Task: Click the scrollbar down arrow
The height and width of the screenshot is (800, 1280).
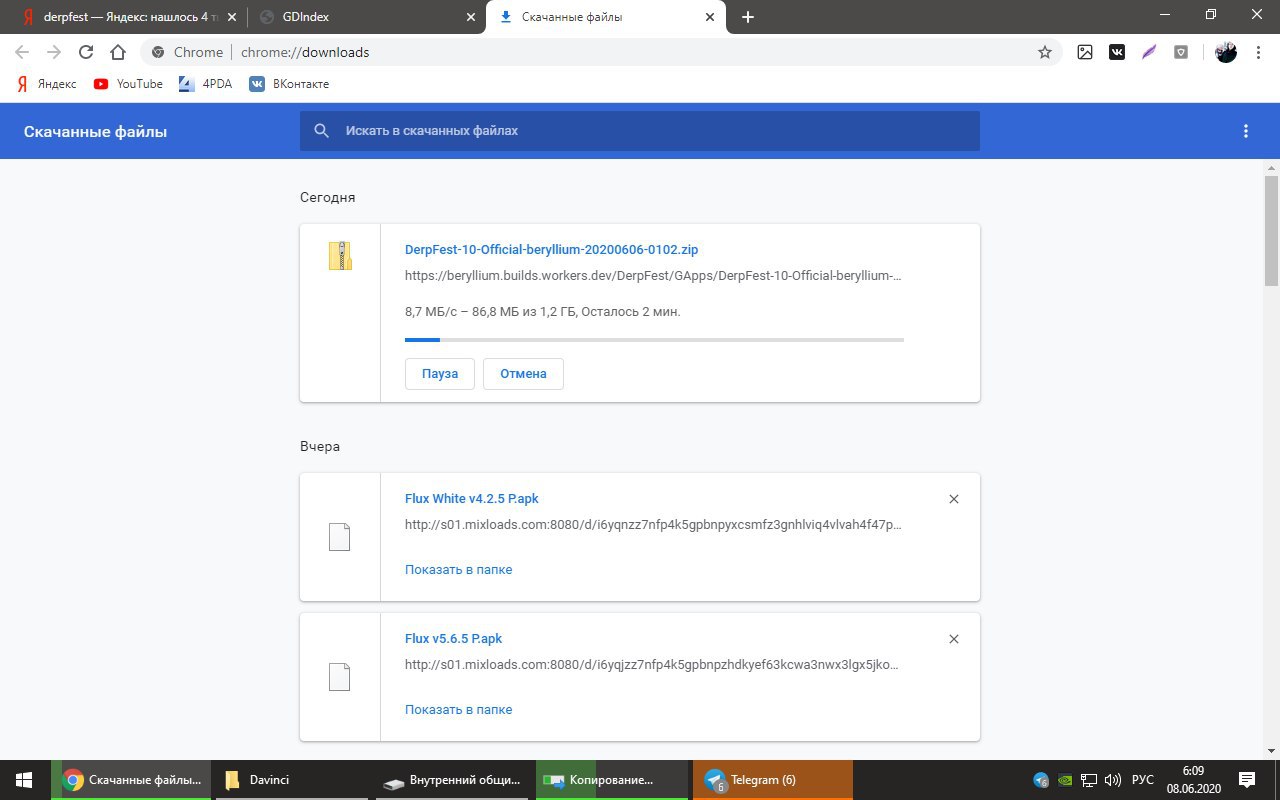Action: (1271, 751)
